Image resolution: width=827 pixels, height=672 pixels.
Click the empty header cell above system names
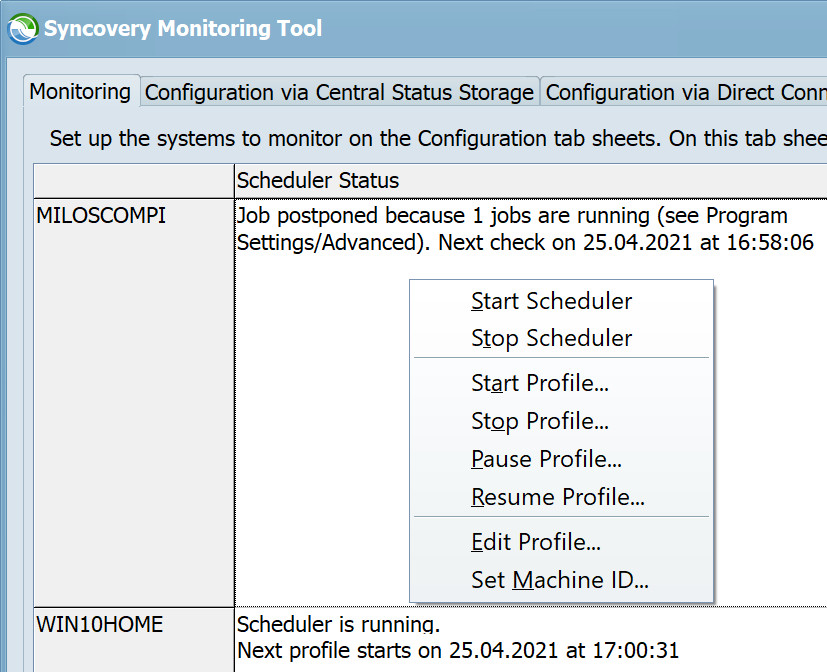point(133,181)
